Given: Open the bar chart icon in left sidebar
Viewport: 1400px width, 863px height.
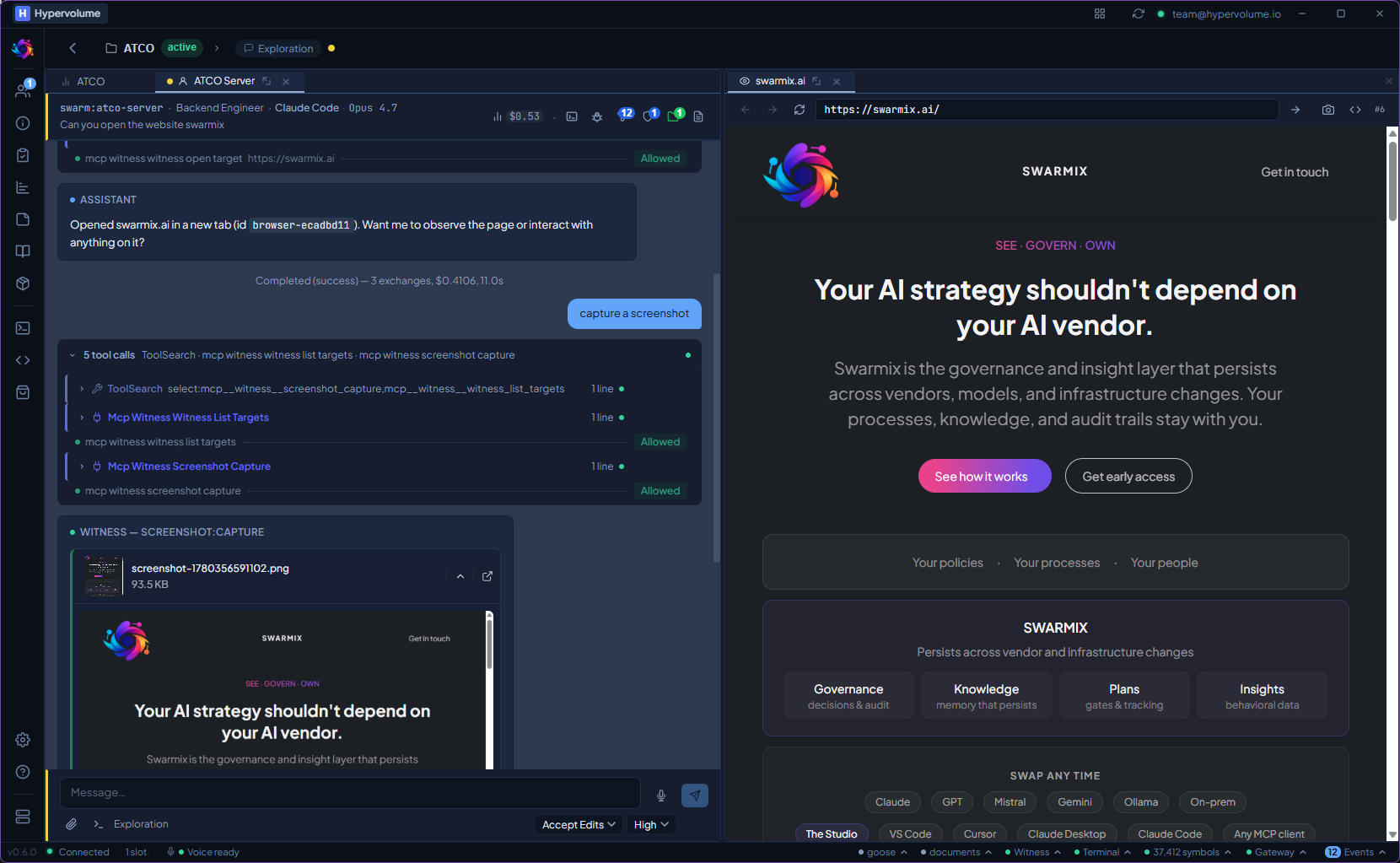Looking at the screenshot, I should pyautogui.click(x=23, y=187).
